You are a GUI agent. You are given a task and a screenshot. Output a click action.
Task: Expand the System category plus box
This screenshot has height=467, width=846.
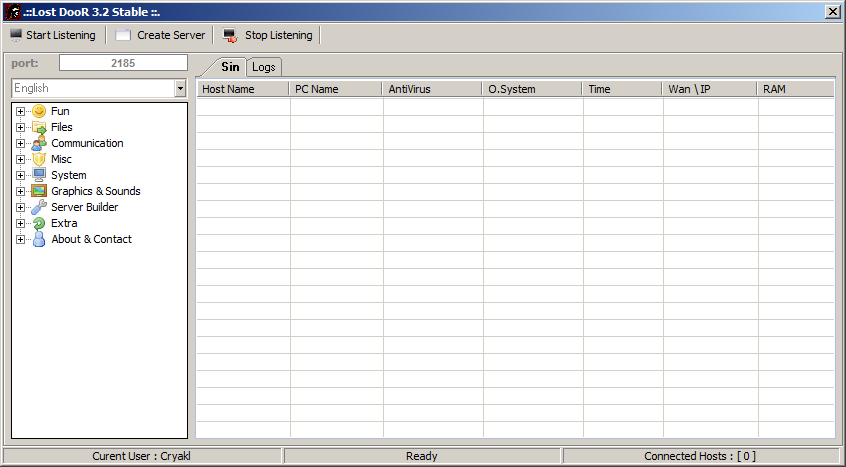(20, 175)
